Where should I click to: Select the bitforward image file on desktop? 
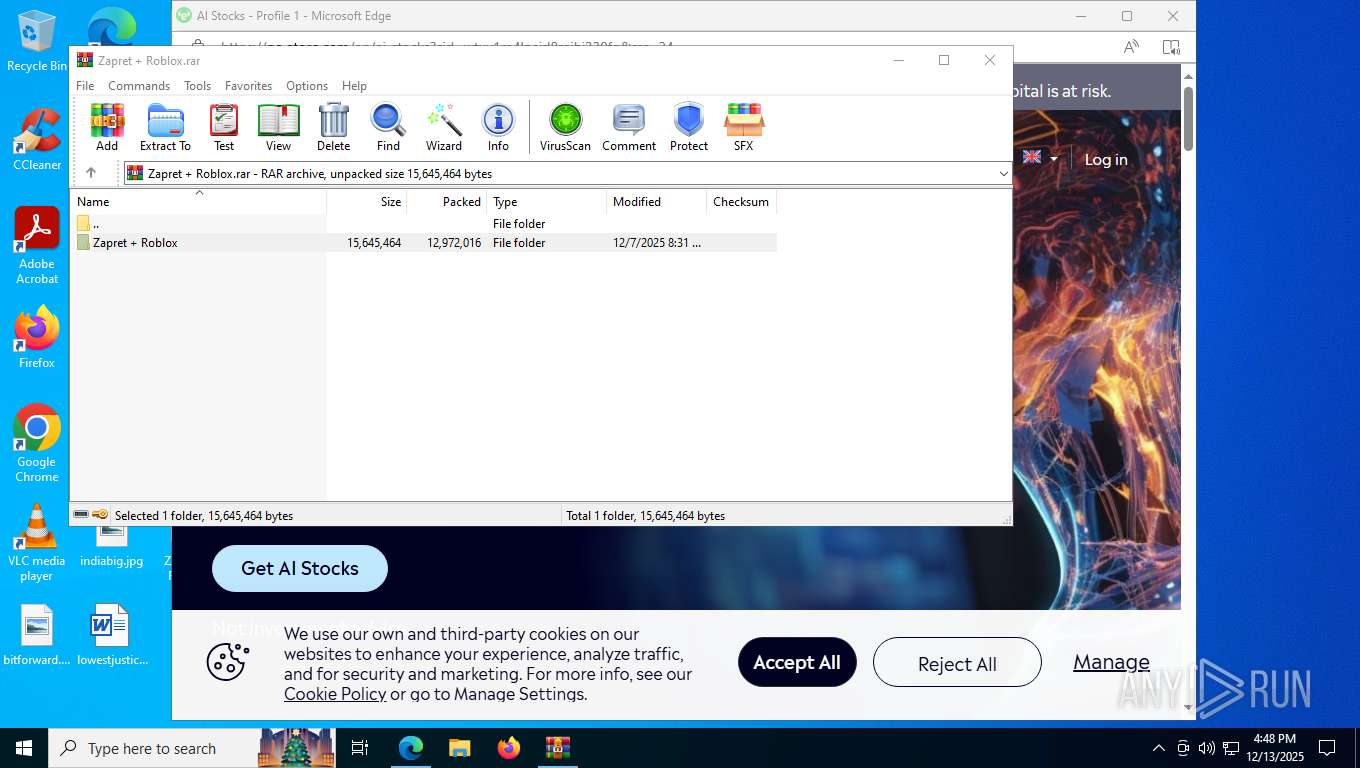[37, 635]
